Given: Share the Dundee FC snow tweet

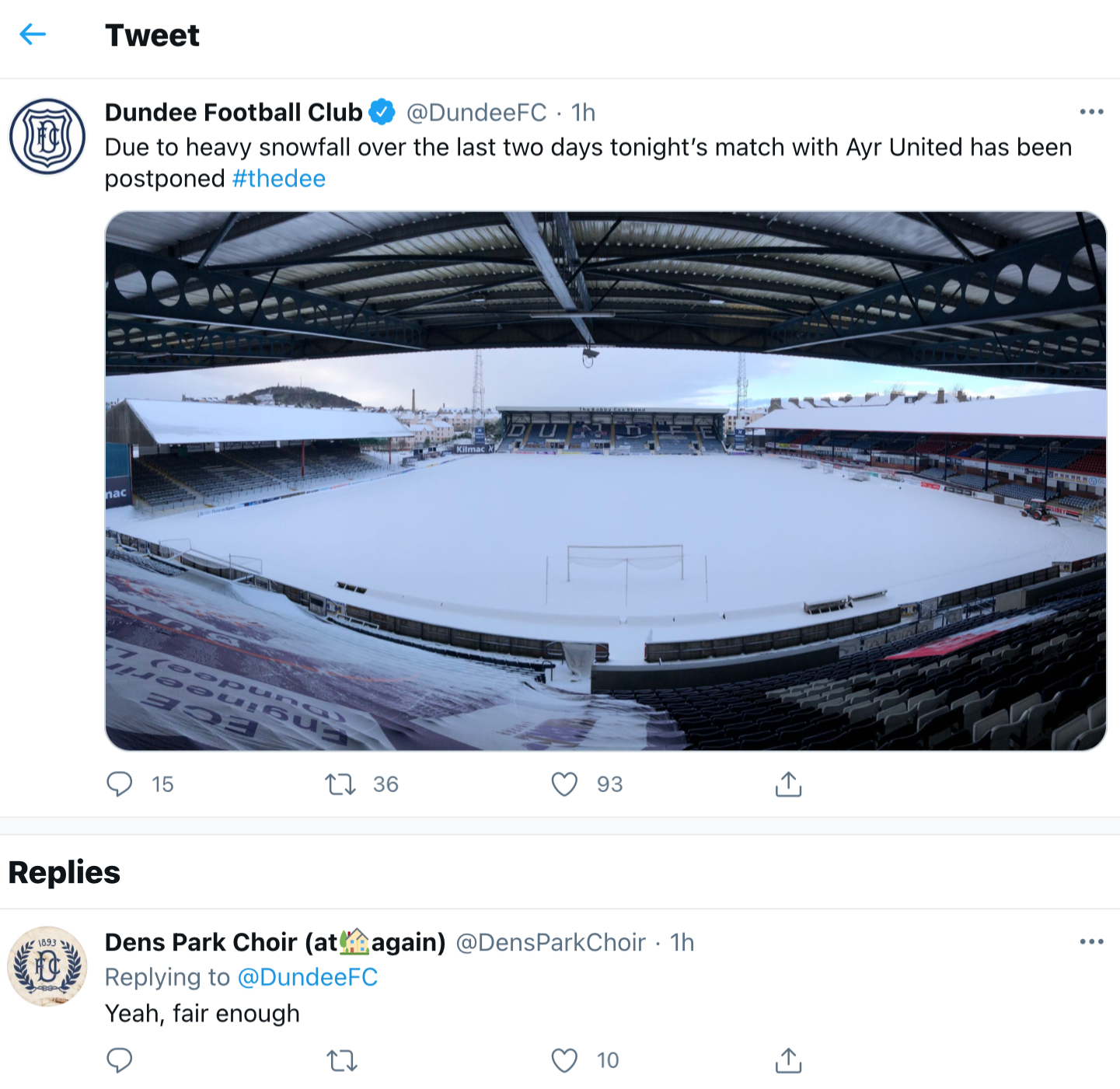Looking at the screenshot, I should click(x=788, y=784).
